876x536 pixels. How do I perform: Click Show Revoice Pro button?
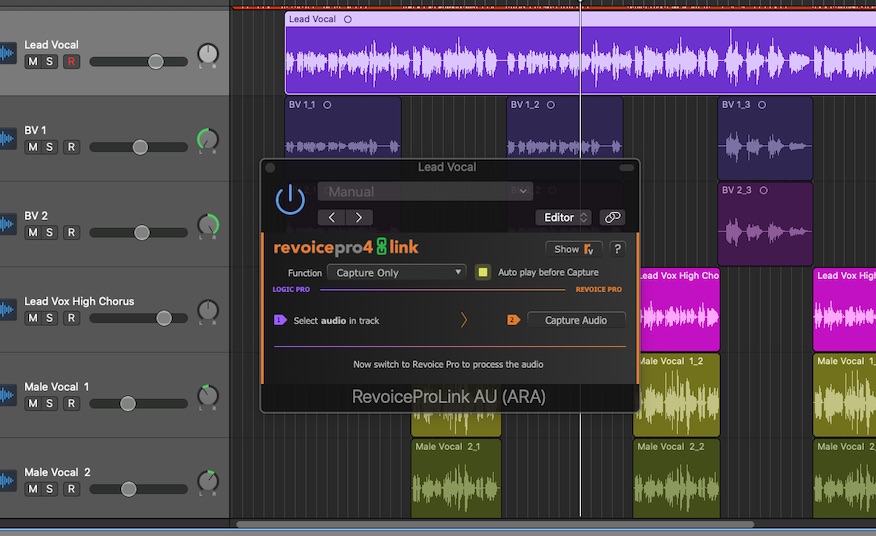[x=574, y=249]
